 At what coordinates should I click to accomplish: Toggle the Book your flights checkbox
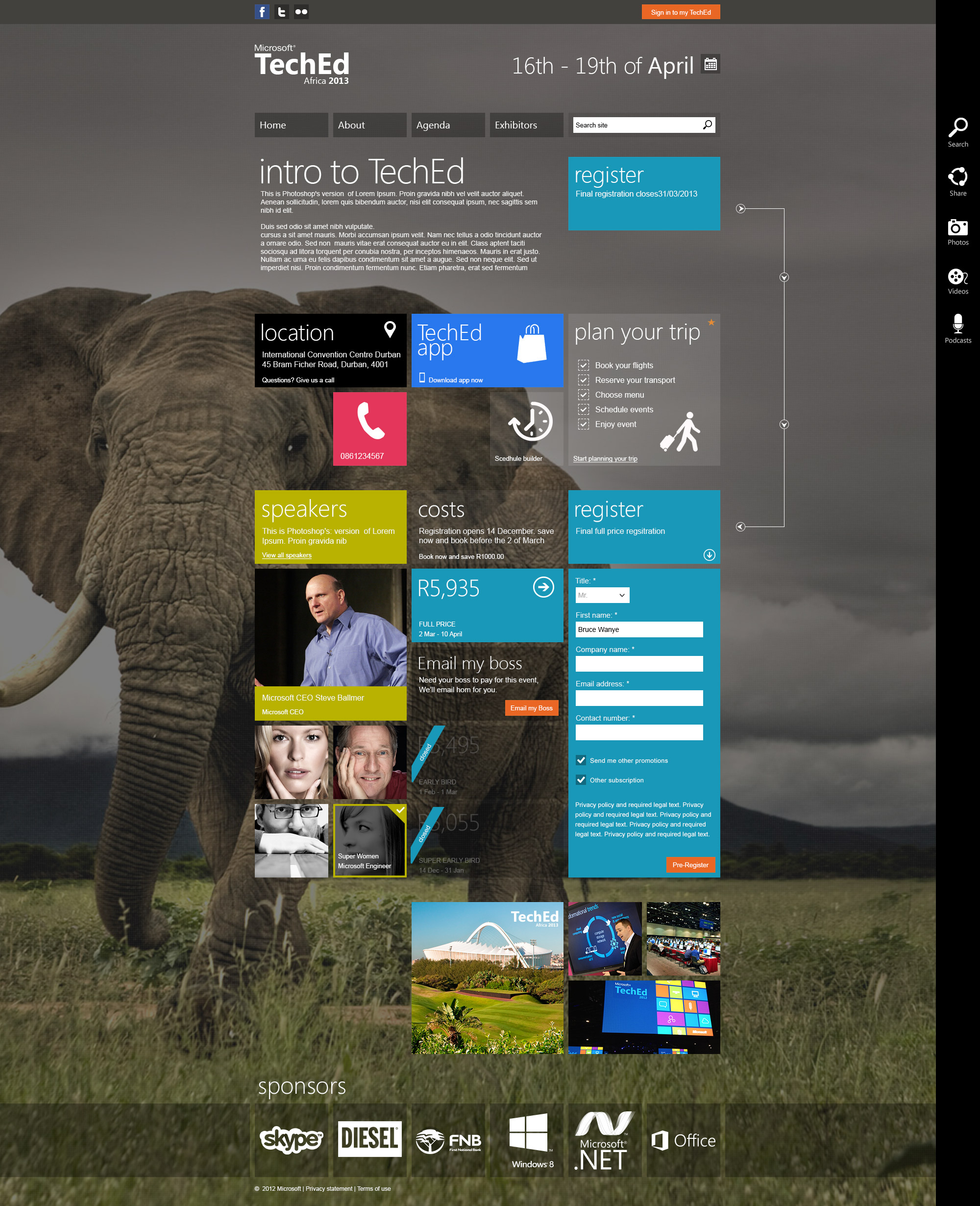click(x=583, y=365)
